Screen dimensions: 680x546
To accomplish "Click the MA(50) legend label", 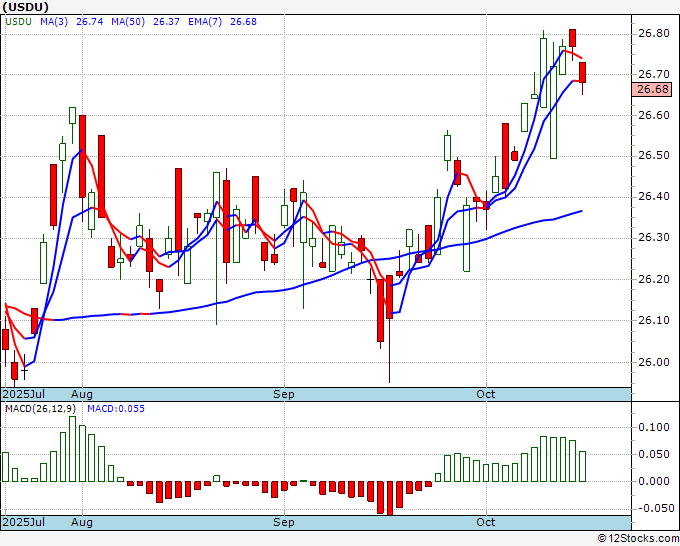I will (128, 22).
